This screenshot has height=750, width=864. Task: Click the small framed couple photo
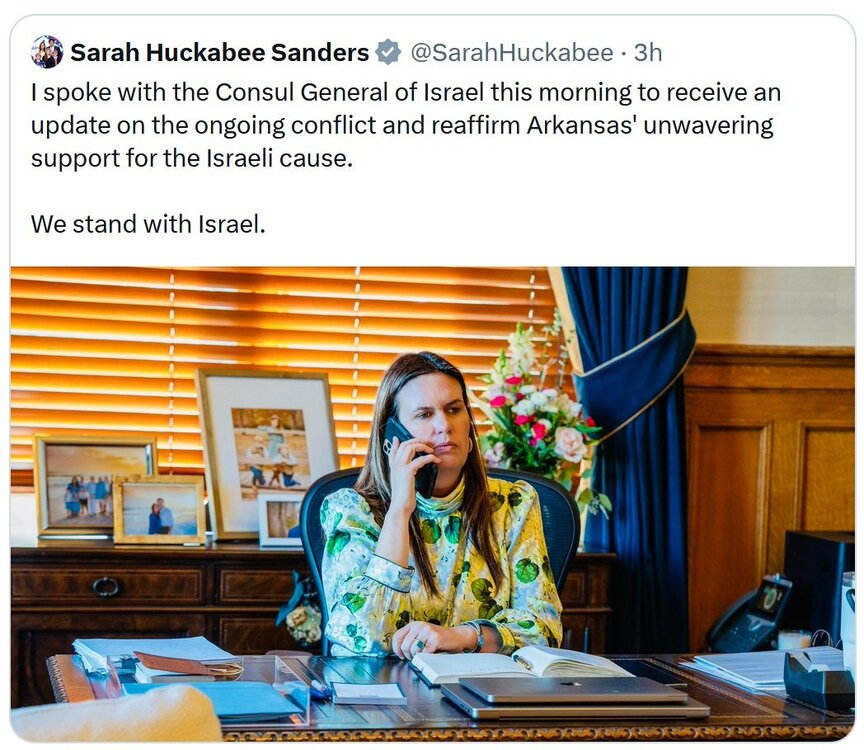160,511
